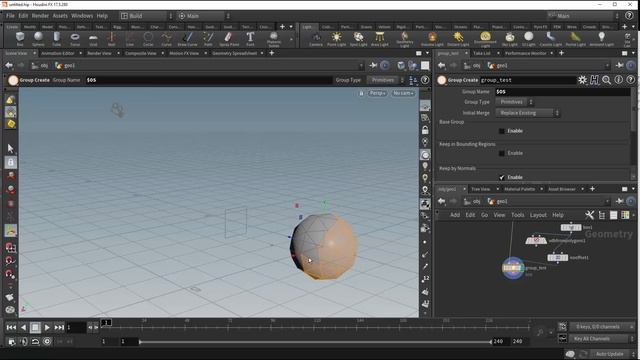The height and width of the screenshot is (360, 640).
Task: Open the No cam dropdown in viewport
Action: [403, 93]
